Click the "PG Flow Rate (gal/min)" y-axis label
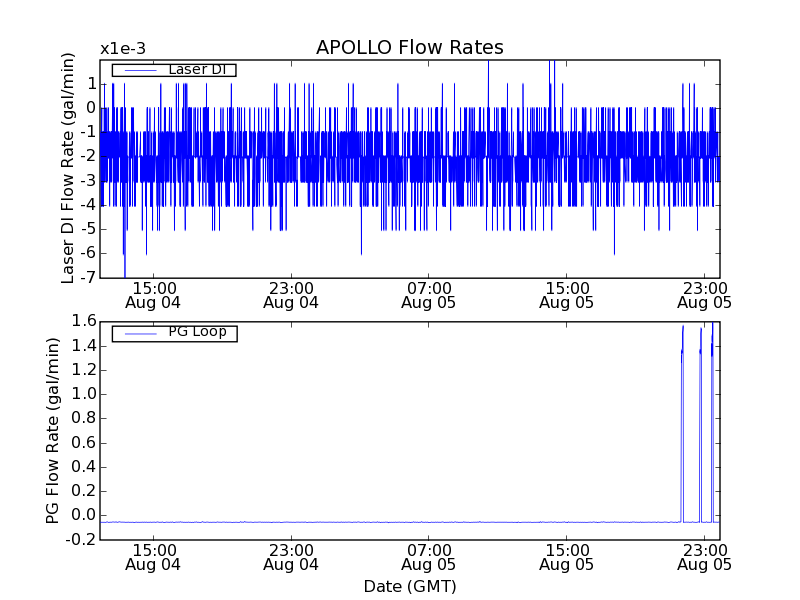This screenshot has width=800, height=600. pos(53,430)
